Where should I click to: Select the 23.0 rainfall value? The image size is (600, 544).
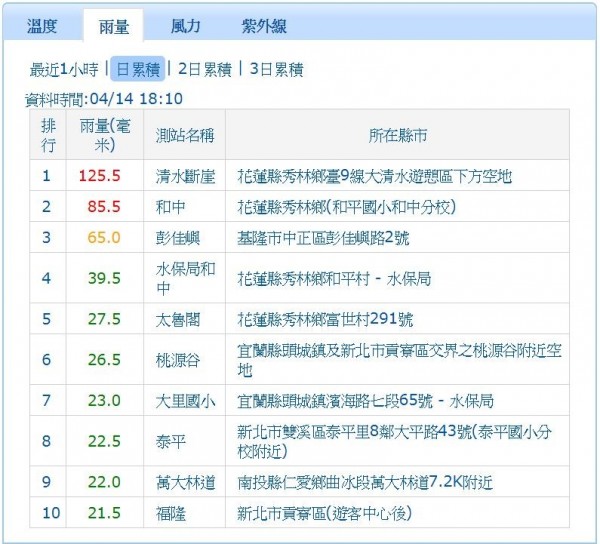coord(104,401)
